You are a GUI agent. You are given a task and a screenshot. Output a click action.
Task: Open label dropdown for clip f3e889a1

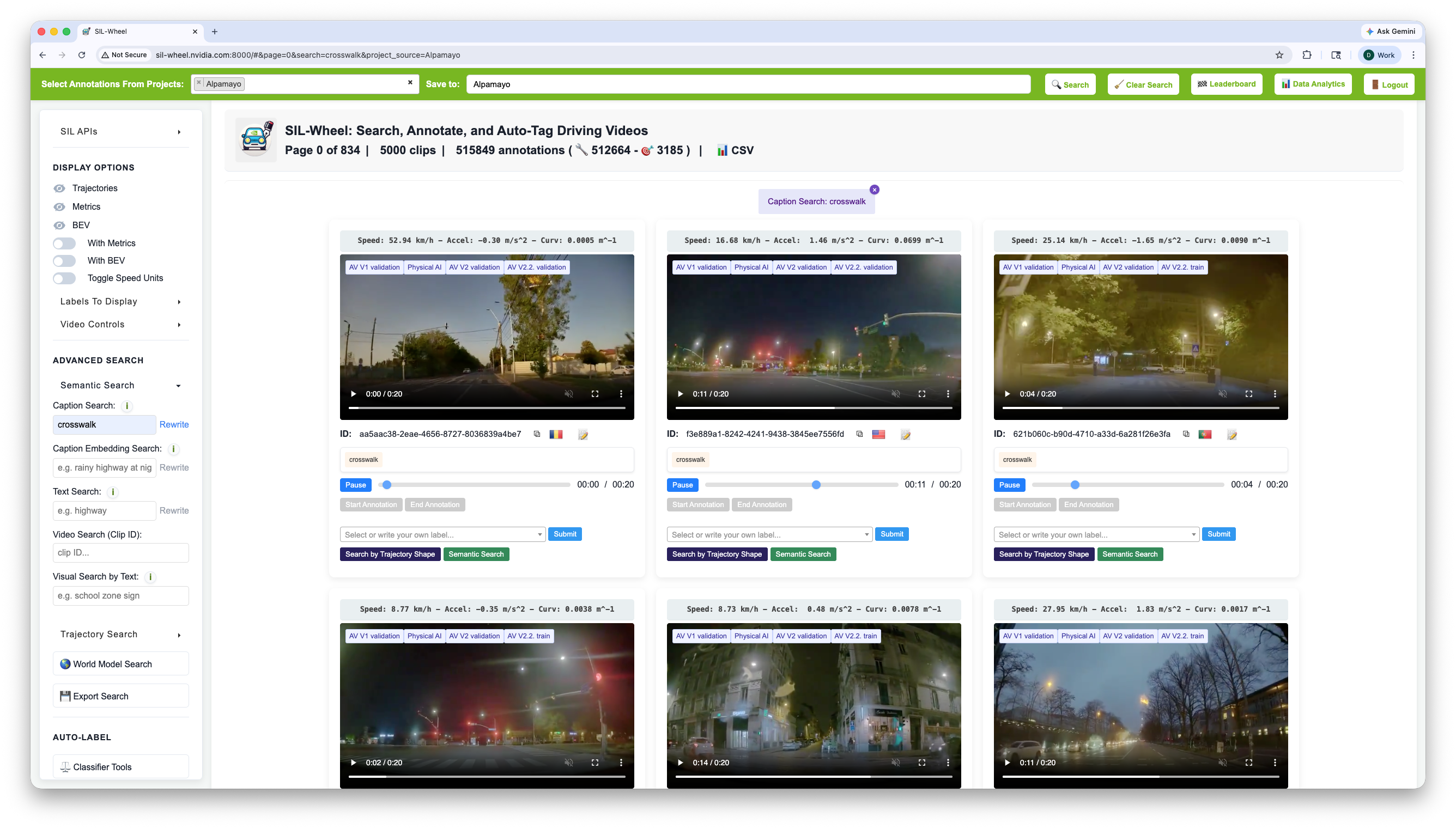(769, 535)
